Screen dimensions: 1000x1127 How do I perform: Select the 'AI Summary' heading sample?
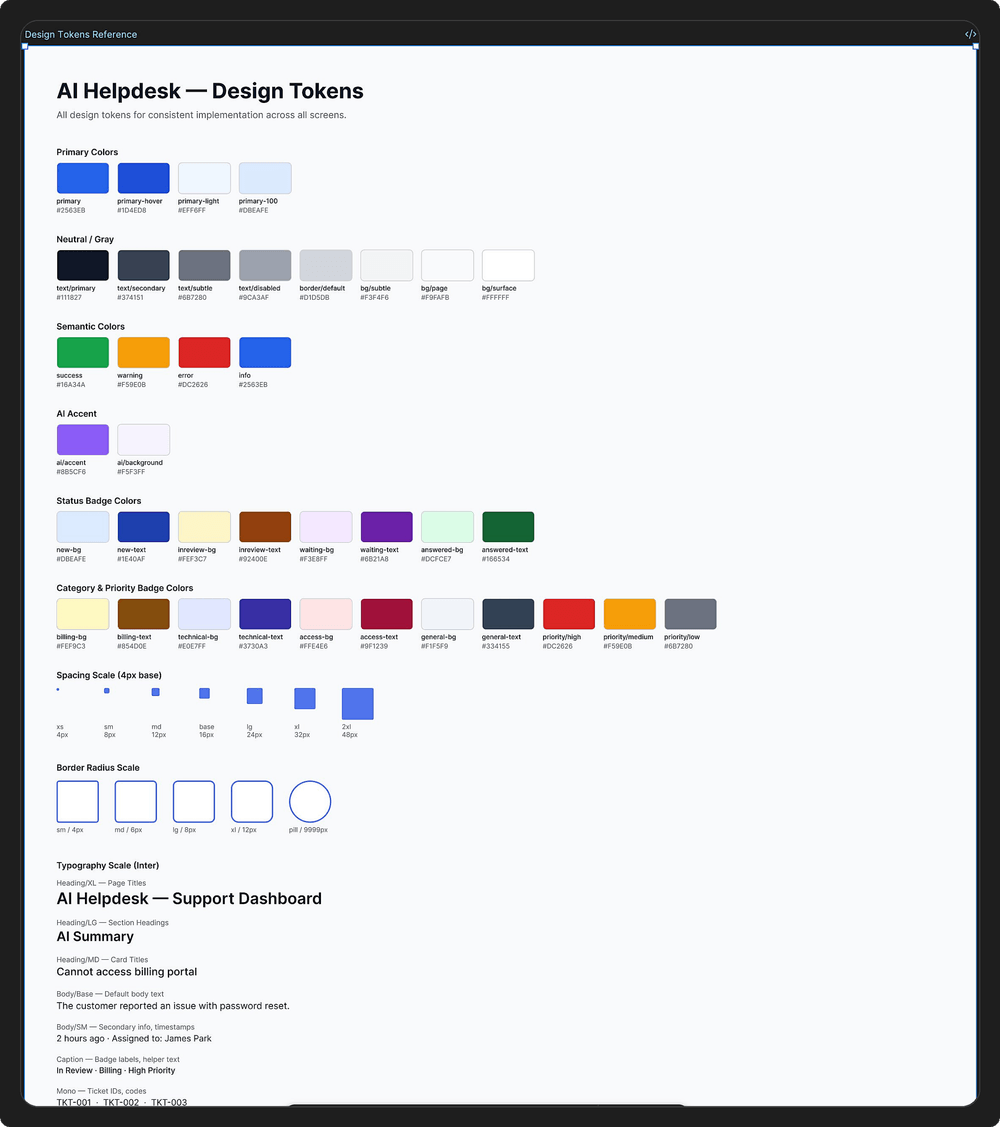tap(95, 937)
